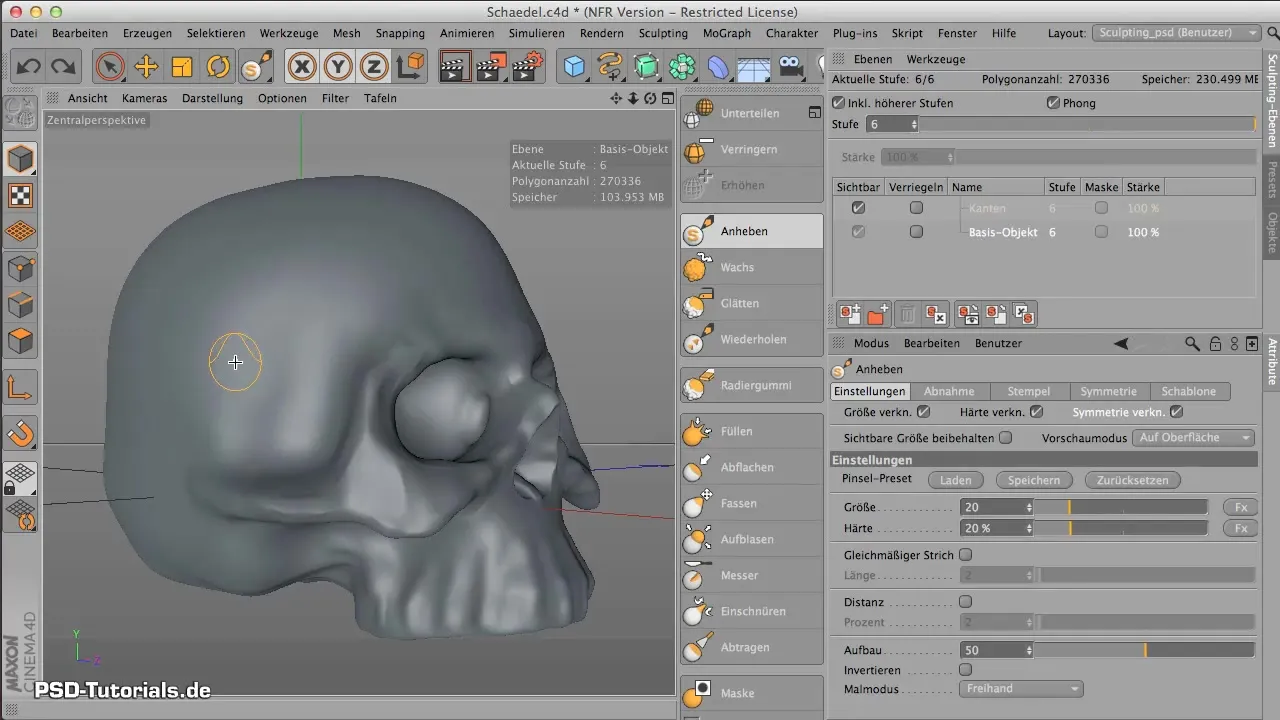Screen dimensions: 1280x720
Task: Select the Abflachen brush
Action: click(752, 467)
